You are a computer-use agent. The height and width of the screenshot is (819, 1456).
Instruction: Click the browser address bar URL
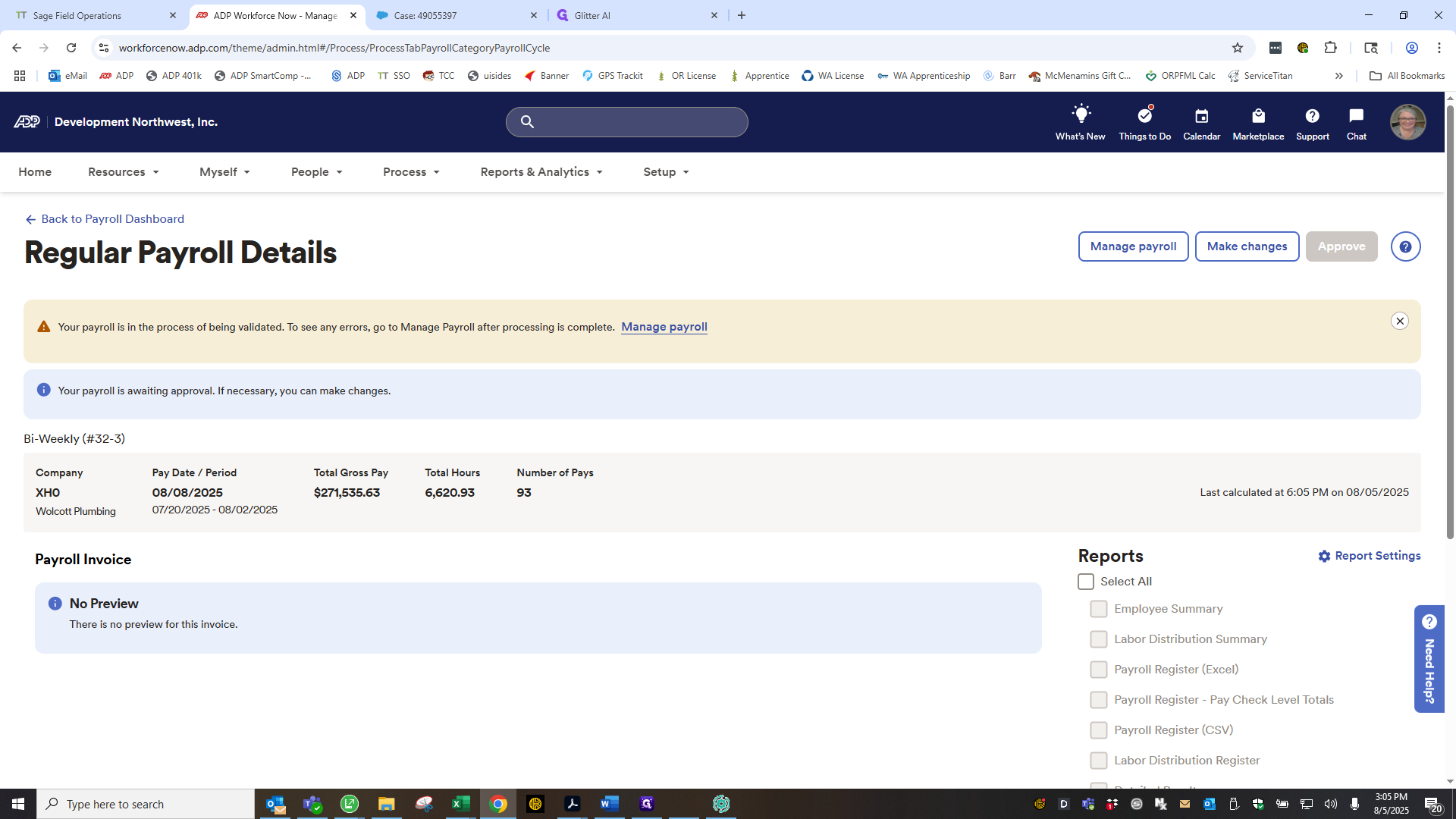[x=334, y=48]
